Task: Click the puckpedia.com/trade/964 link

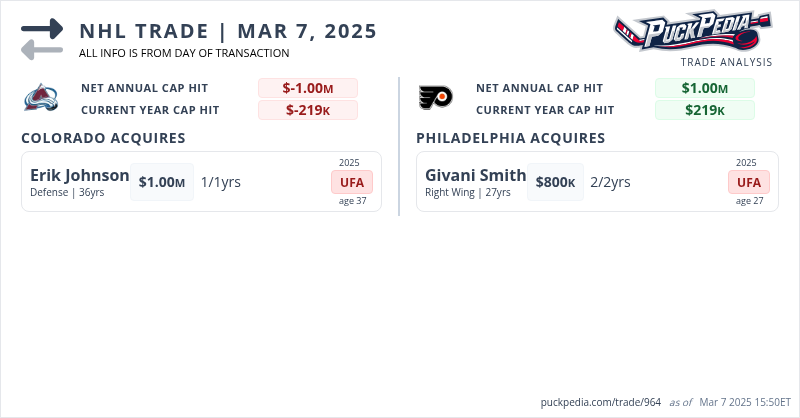Action: (600, 402)
